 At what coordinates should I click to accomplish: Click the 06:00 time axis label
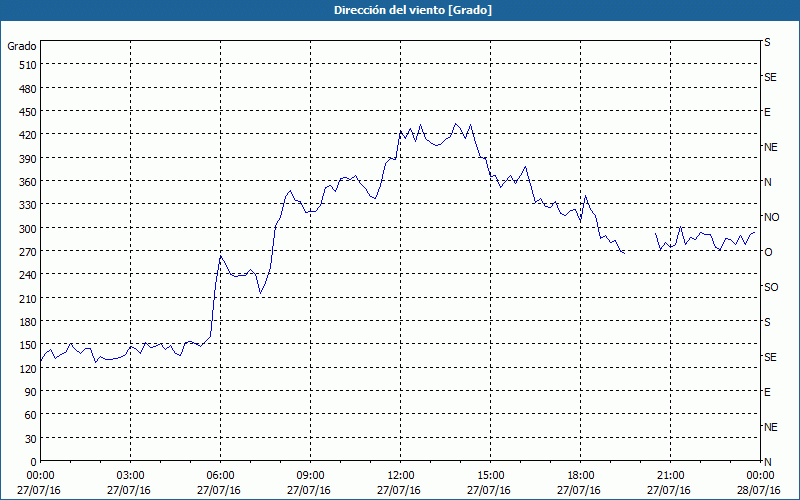[219, 476]
